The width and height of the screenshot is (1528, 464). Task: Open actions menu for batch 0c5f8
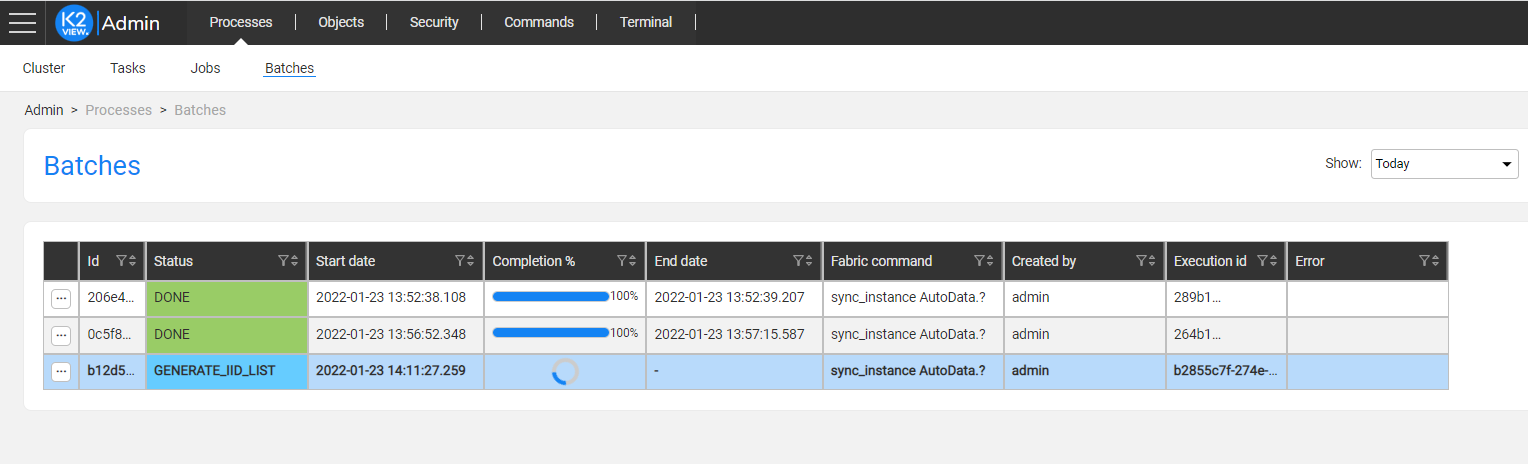coord(61,335)
